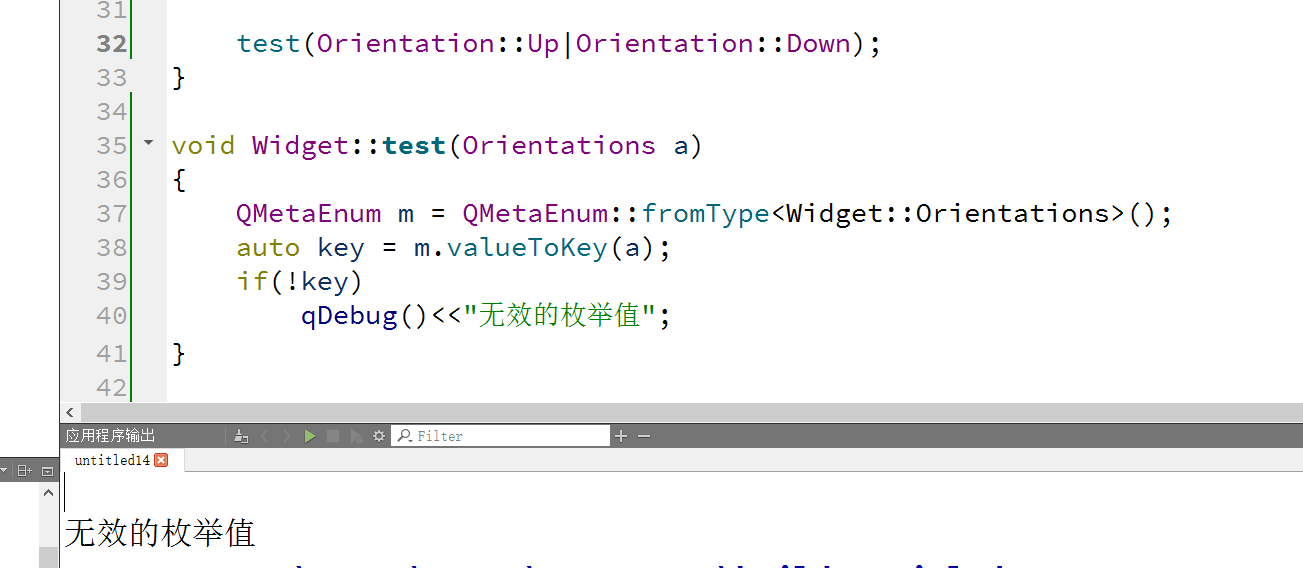Click the 应用程序输出 pane title
The width and height of the screenshot is (1303, 568).
click(x=111, y=436)
